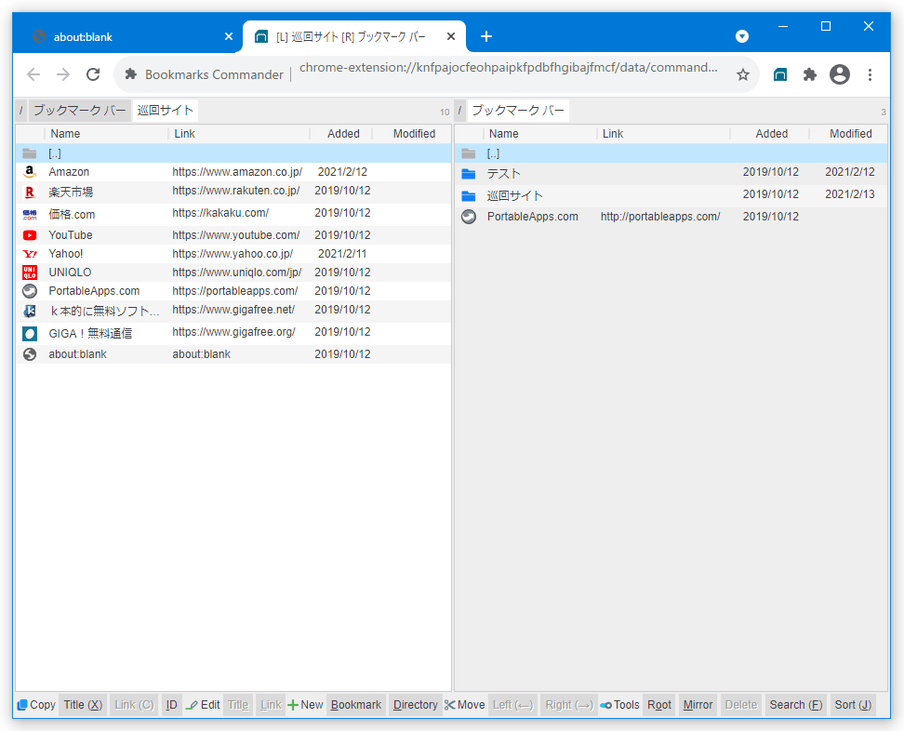Screen dimensions: 904x731
Task: Click root slash breadcrumb in left pane
Action: tap(21, 110)
